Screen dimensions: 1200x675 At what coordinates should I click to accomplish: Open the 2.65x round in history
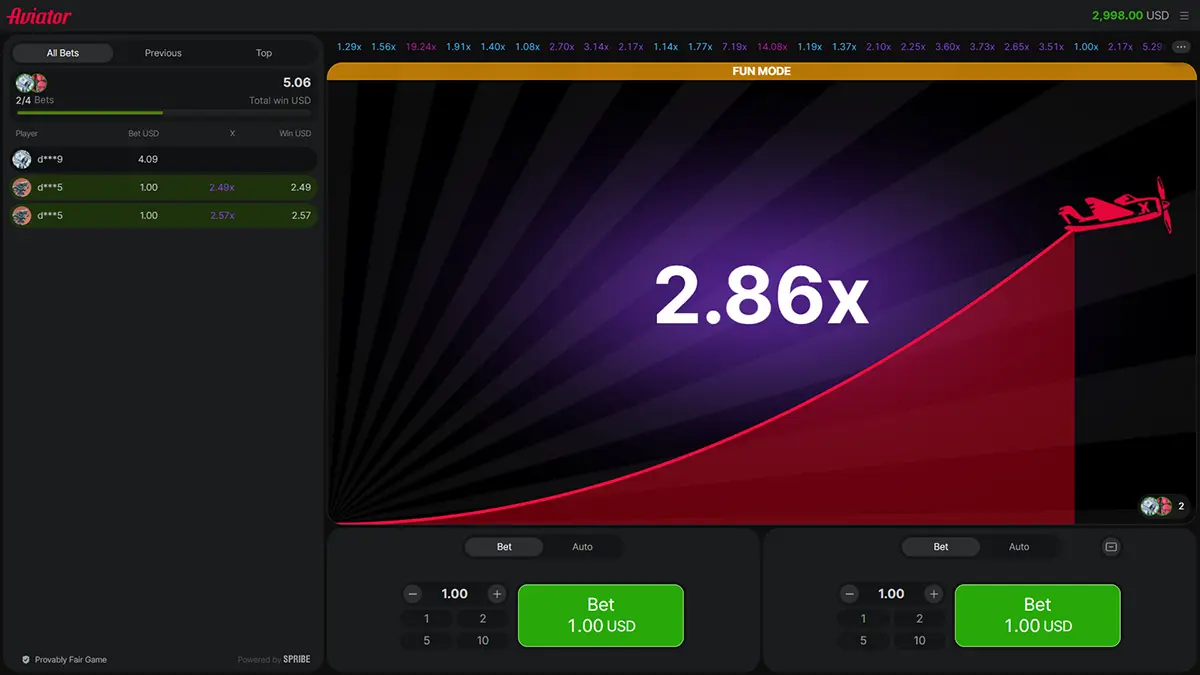pos(1017,47)
